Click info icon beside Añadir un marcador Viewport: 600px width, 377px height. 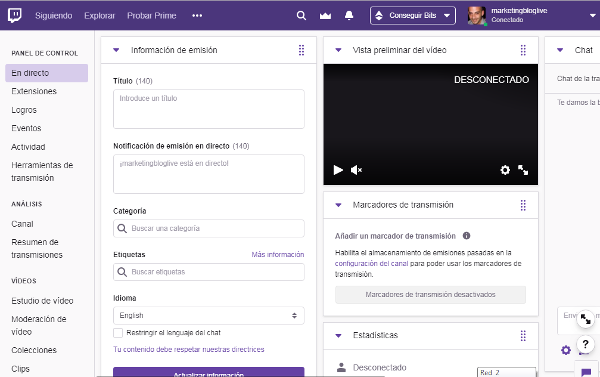click(x=466, y=236)
